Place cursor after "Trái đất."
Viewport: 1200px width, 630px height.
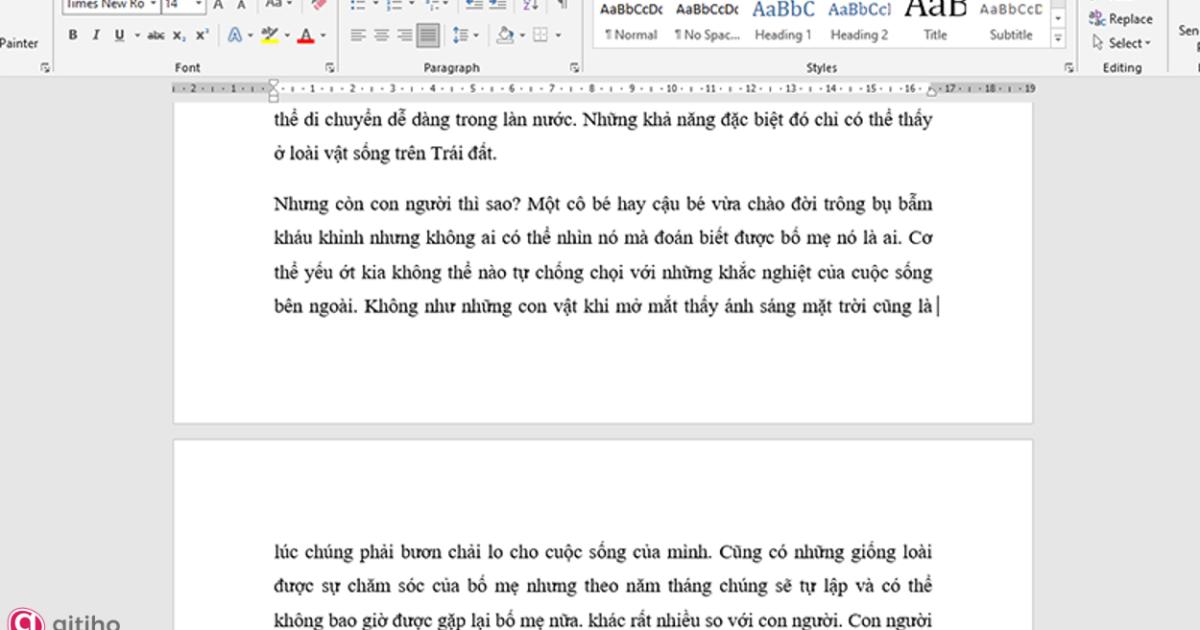(x=497, y=154)
